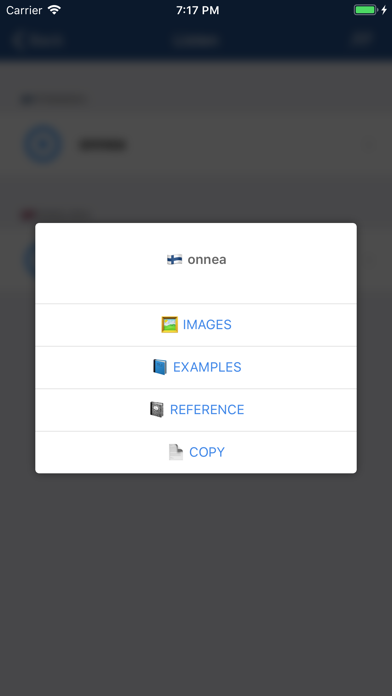Select the EXAMPLES option
The height and width of the screenshot is (696, 392).
(196, 368)
